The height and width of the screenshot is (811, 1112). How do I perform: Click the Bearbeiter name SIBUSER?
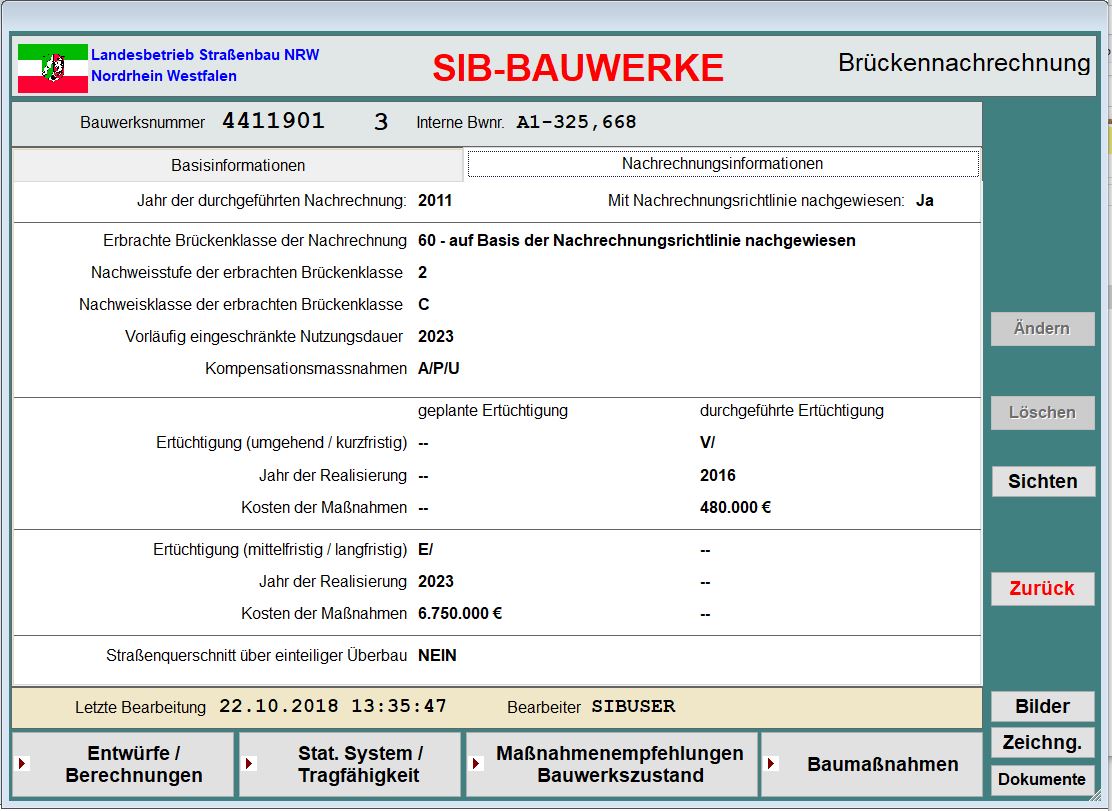(633, 707)
